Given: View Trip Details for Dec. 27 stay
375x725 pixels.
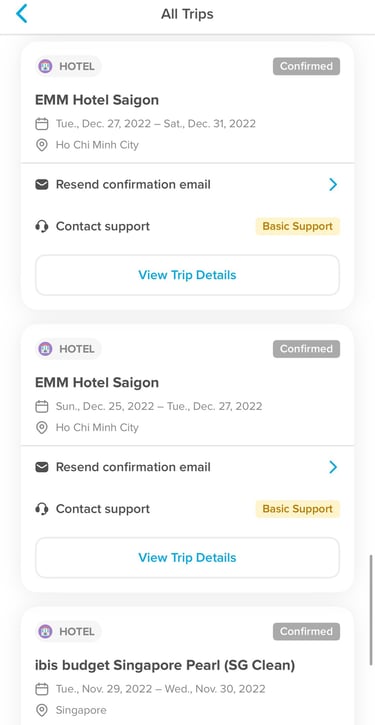Looking at the screenshot, I should [x=187, y=275].
